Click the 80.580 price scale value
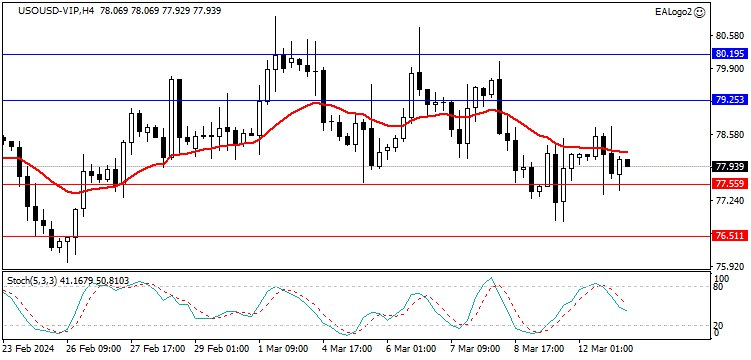This screenshot has height=360, width=751. 729,36
